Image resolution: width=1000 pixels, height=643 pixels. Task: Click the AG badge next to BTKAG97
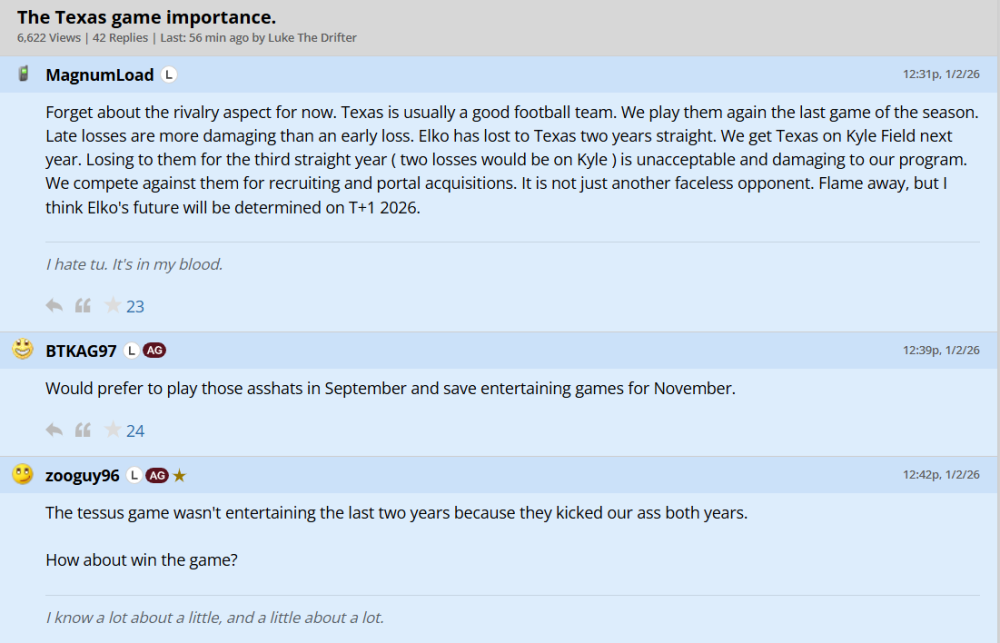(154, 351)
